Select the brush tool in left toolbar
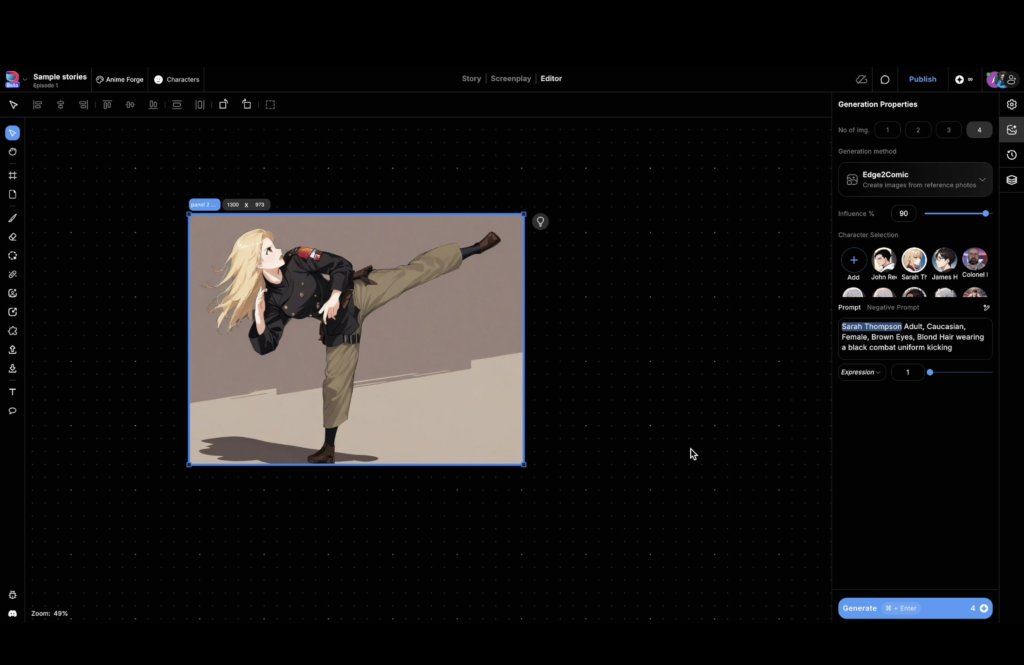The height and width of the screenshot is (665, 1024). click(13, 217)
